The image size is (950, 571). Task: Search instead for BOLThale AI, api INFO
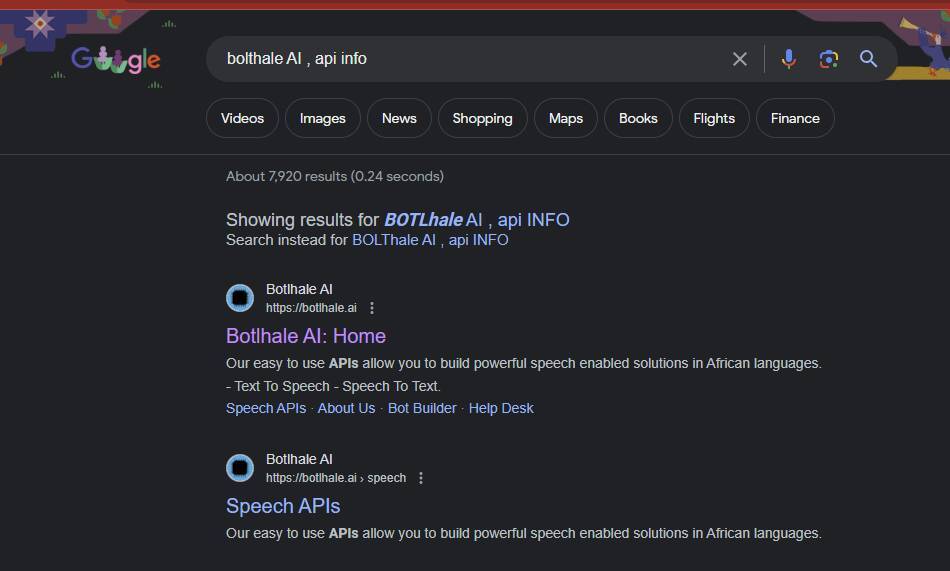(430, 240)
